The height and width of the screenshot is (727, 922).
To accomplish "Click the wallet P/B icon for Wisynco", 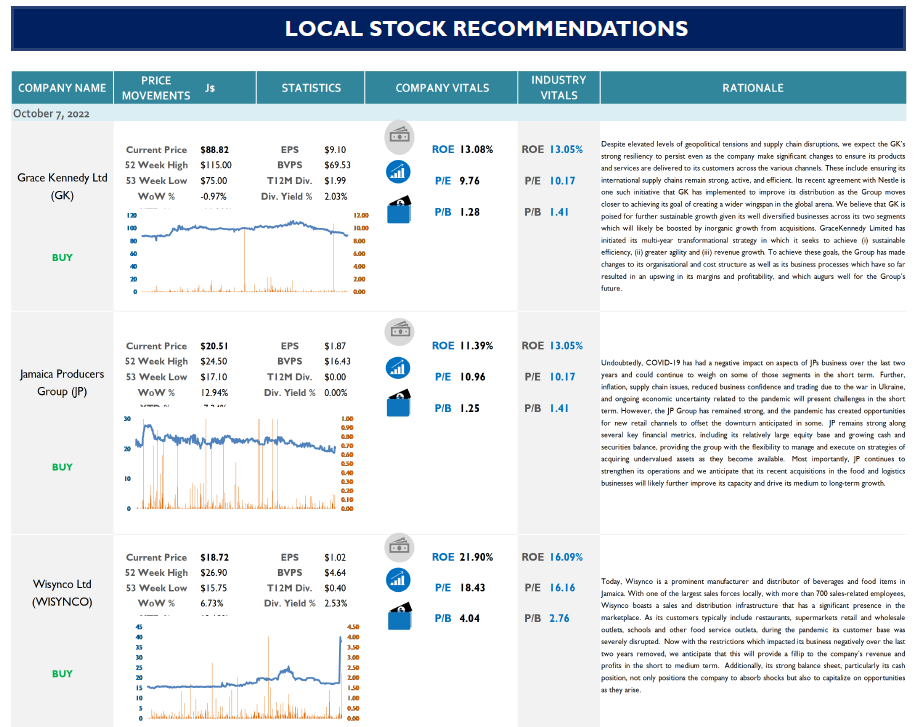I will (x=399, y=616).
